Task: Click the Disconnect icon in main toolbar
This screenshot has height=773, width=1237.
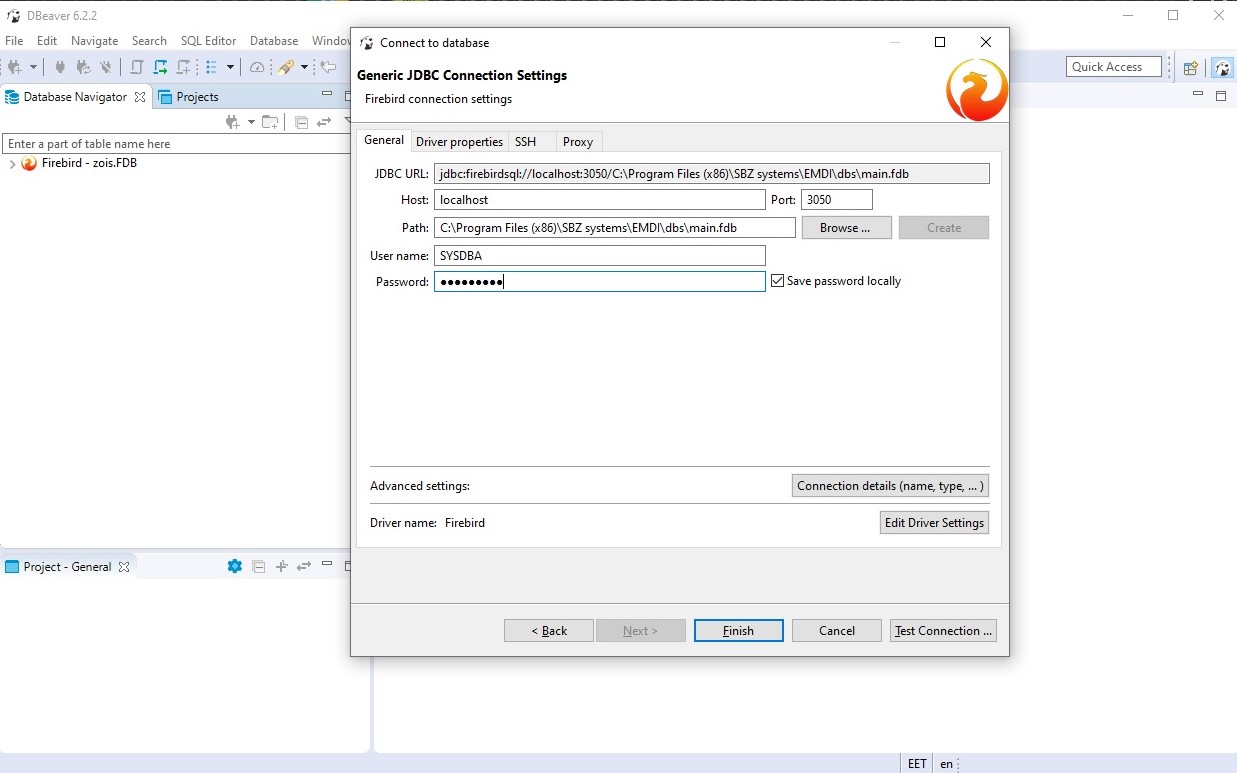Action: pyautogui.click(x=105, y=67)
